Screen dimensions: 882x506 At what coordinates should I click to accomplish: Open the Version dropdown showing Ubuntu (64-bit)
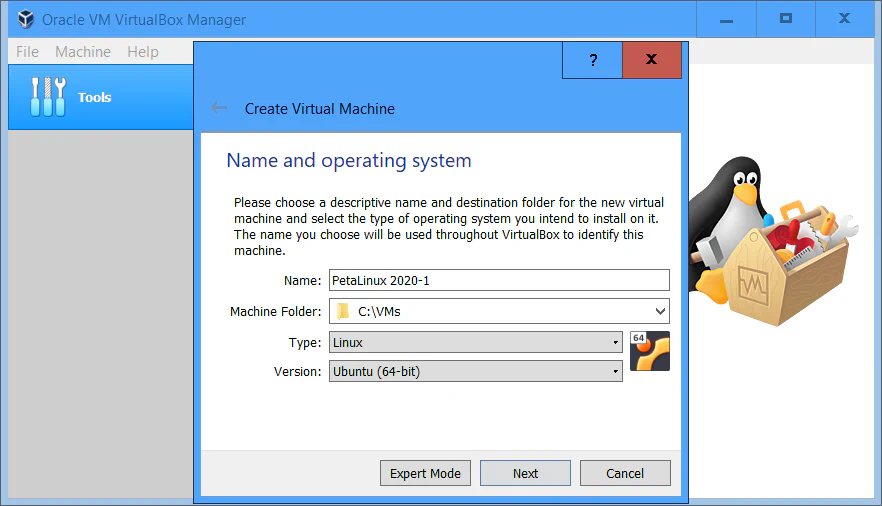tap(475, 371)
